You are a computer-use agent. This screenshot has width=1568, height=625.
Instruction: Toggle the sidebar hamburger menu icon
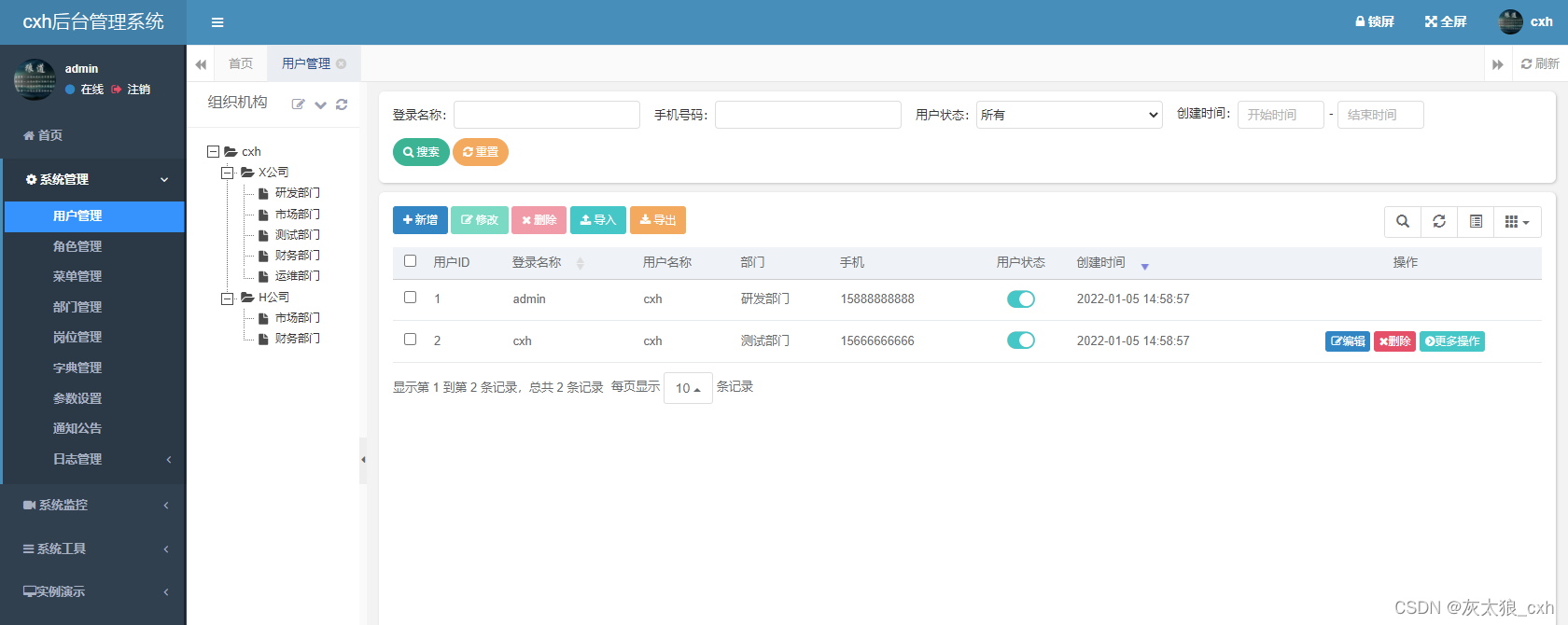(x=217, y=22)
